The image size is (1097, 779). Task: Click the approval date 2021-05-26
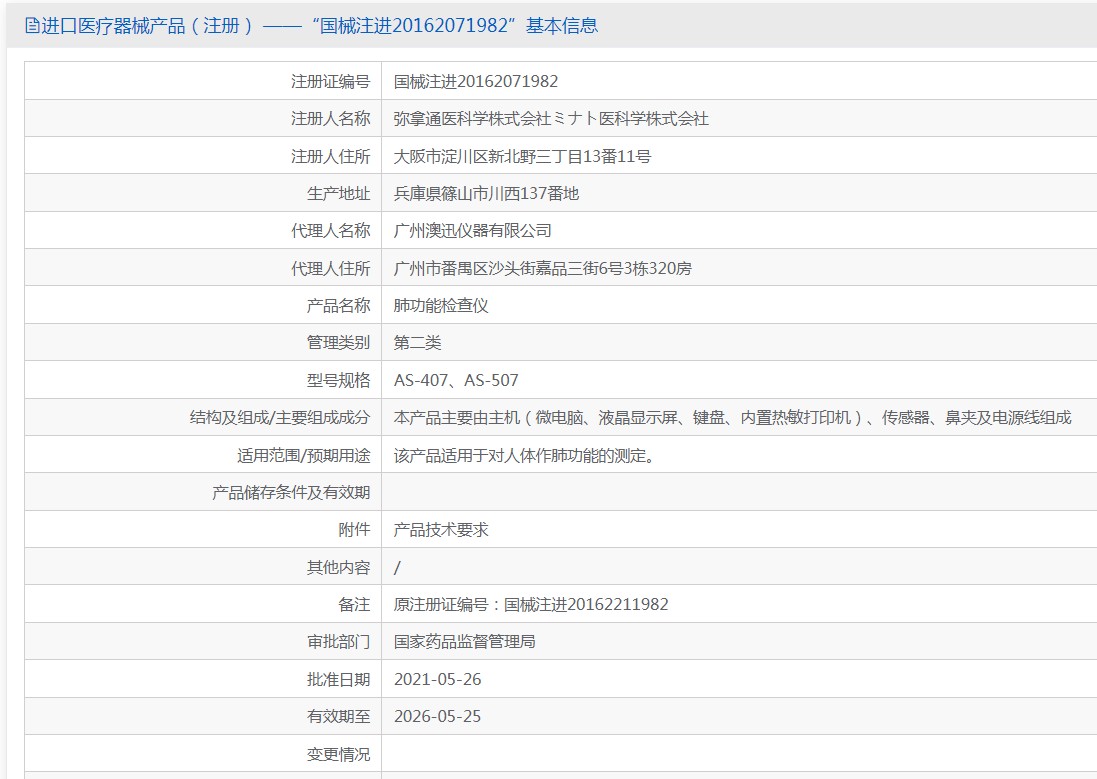tap(438, 679)
